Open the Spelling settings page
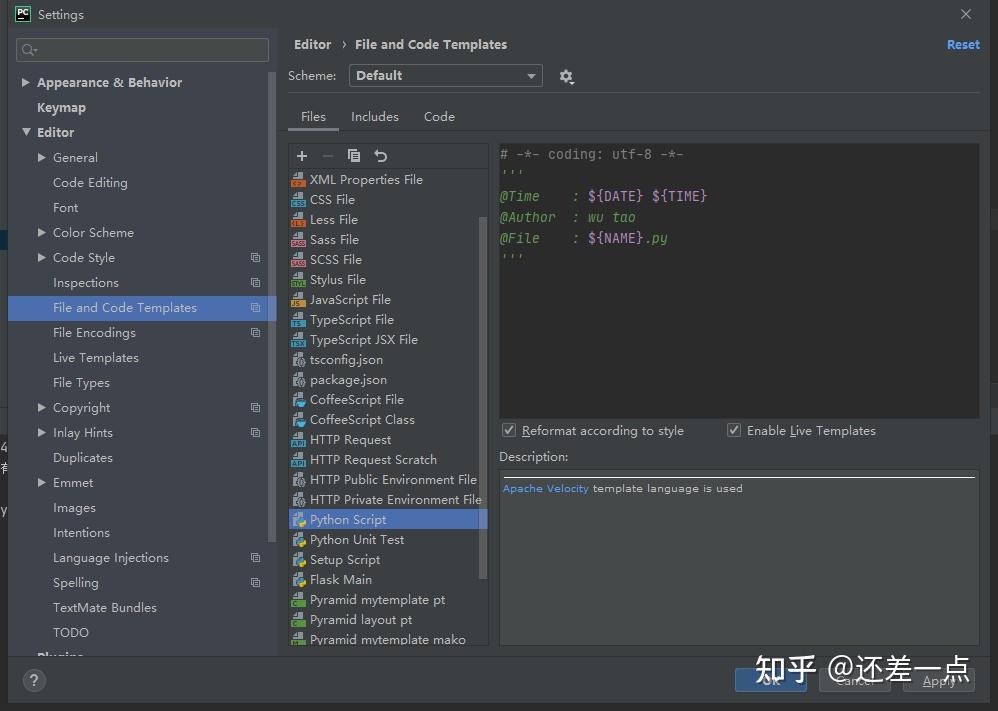 76,582
